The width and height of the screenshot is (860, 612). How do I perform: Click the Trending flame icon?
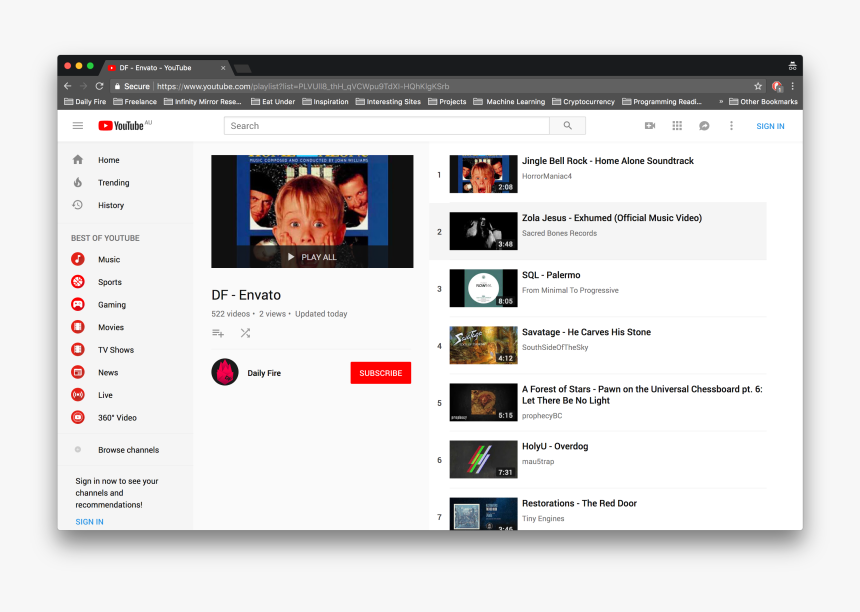[78, 183]
